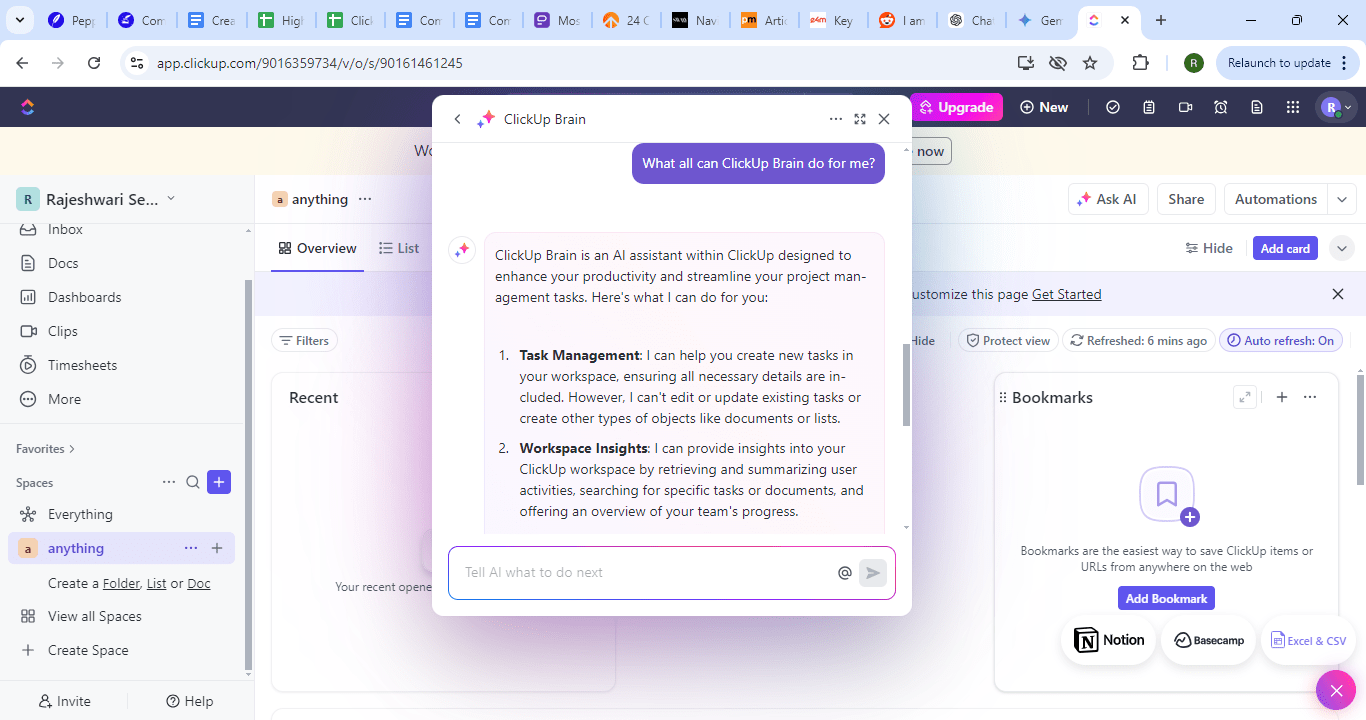The height and width of the screenshot is (720, 1366).
Task: Click More in sidebar
Action: 64,399
